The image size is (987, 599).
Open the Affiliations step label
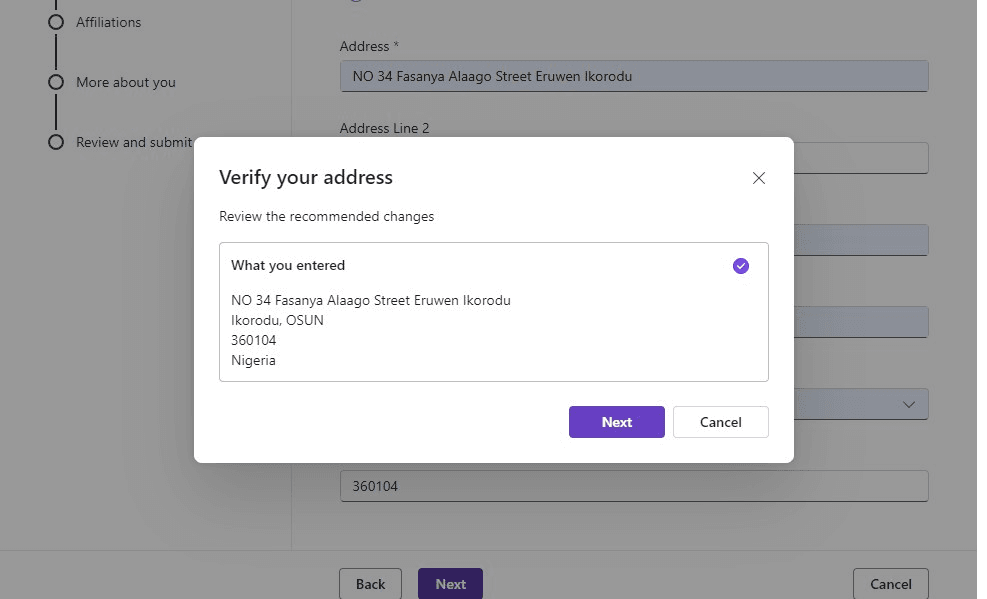tap(108, 22)
